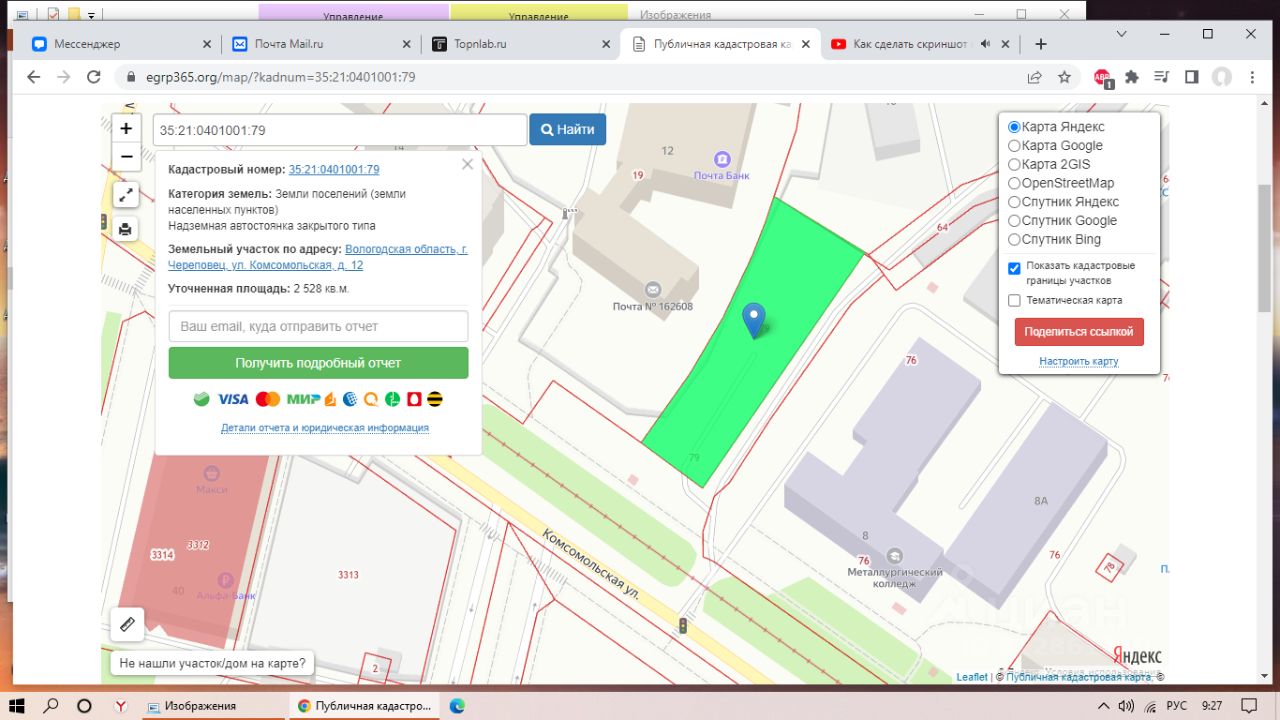This screenshot has height=720, width=1280.
Task: Print the map using printer icon
Action: click(x=126, y=229)
